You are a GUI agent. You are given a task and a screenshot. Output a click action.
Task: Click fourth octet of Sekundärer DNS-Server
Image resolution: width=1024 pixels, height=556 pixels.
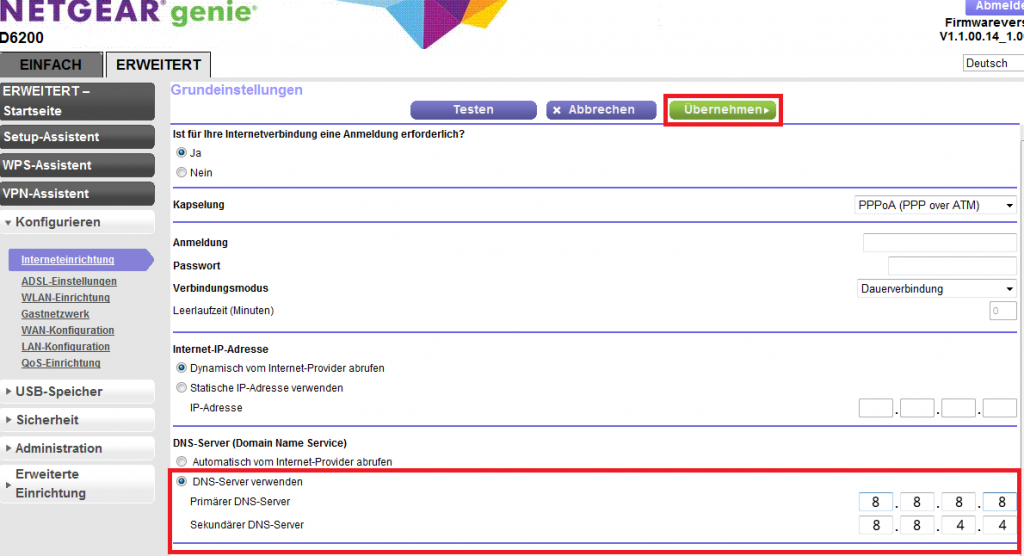pyautogui.click(x=1000, y=525)
